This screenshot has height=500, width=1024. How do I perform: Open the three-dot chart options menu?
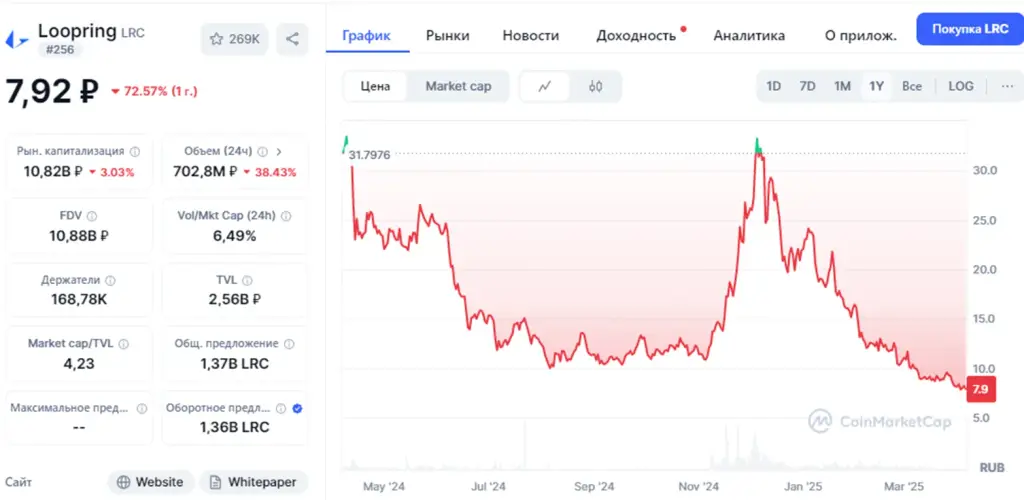point(1006,86)
